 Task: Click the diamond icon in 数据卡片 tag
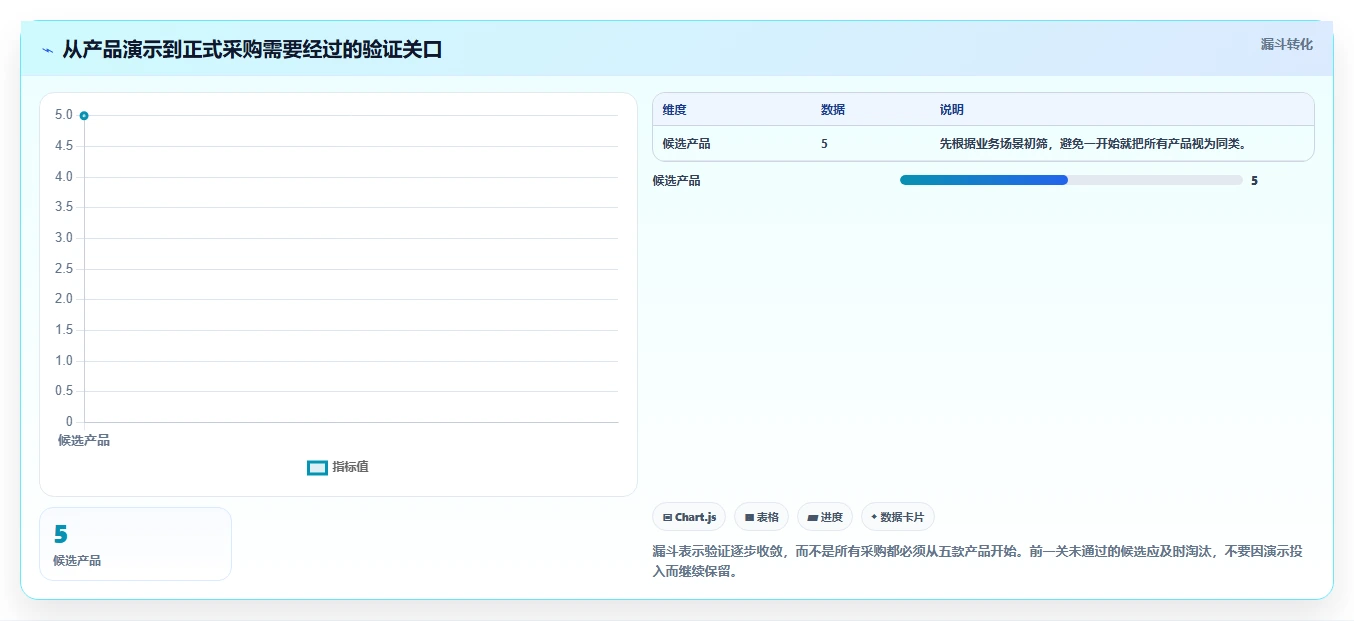pyautogui.click(x=874, y=517)
